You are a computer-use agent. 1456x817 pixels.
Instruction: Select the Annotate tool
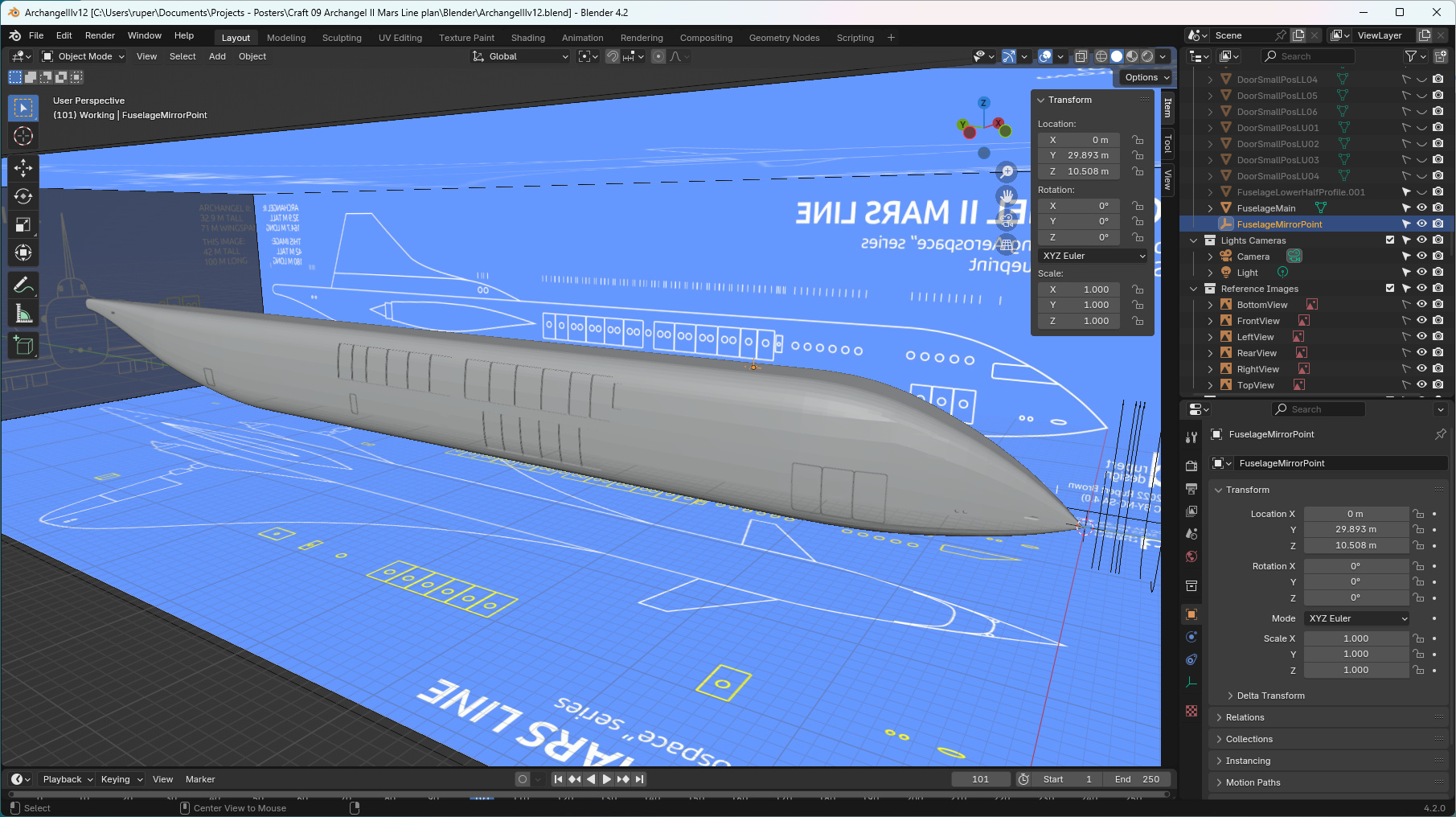tap(23, 285)
